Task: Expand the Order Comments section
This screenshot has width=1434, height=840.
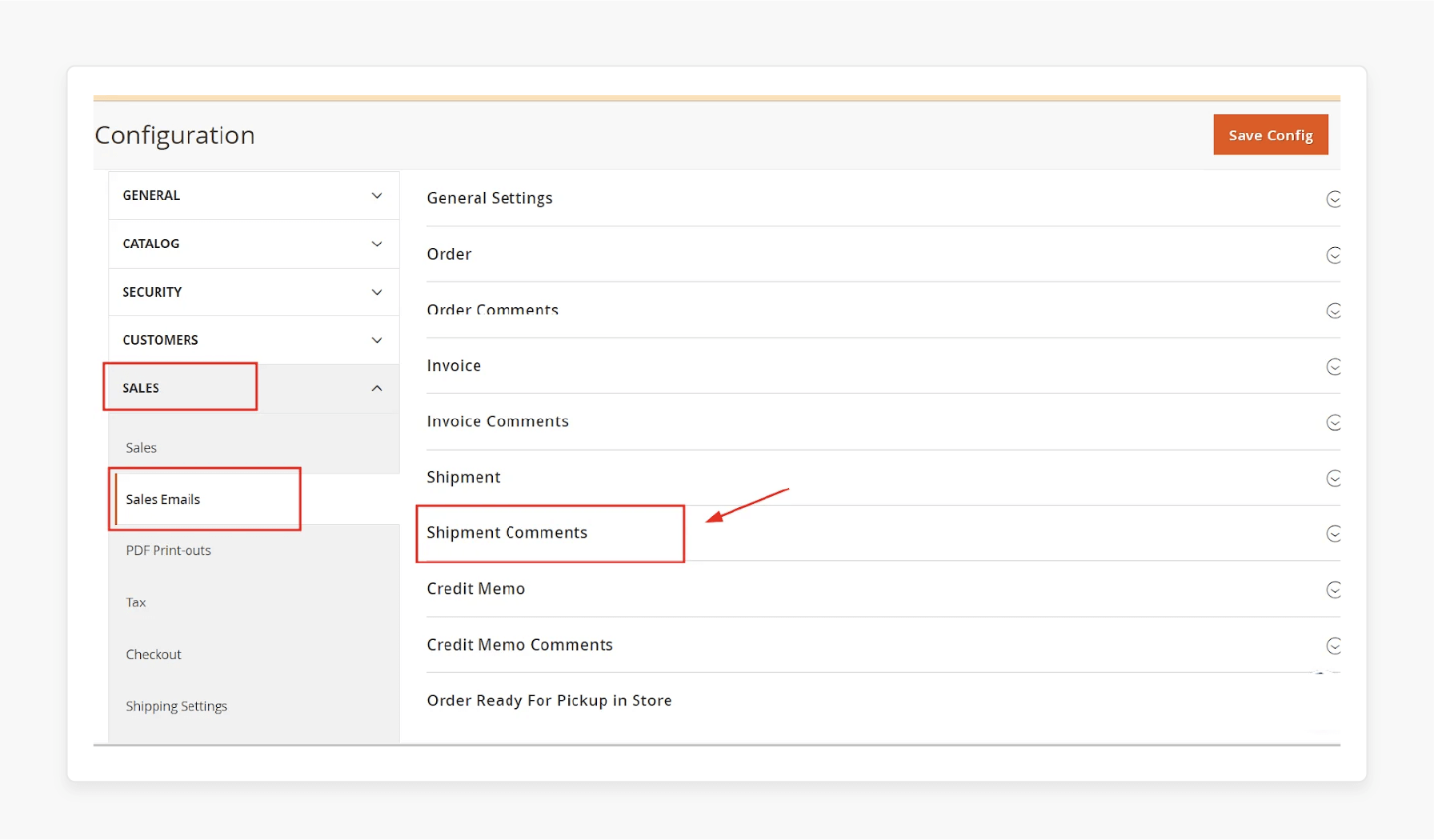Action: point(883,310)
